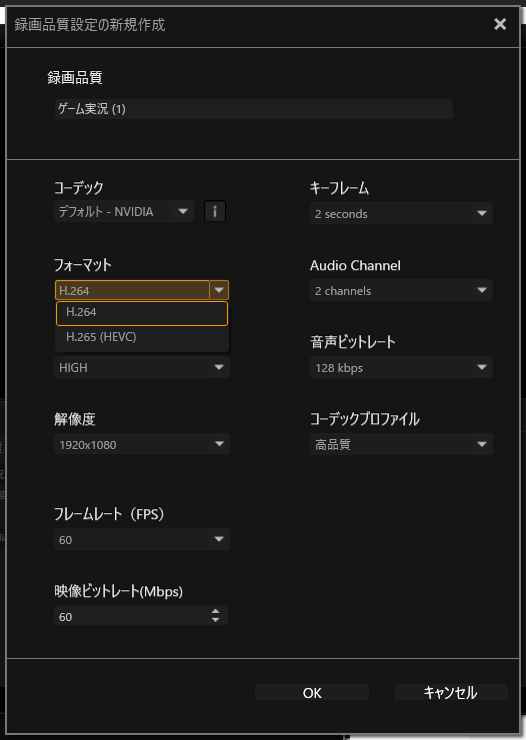Click the 録画品質 name field ゲーム実況 (1)

[254, 109]
